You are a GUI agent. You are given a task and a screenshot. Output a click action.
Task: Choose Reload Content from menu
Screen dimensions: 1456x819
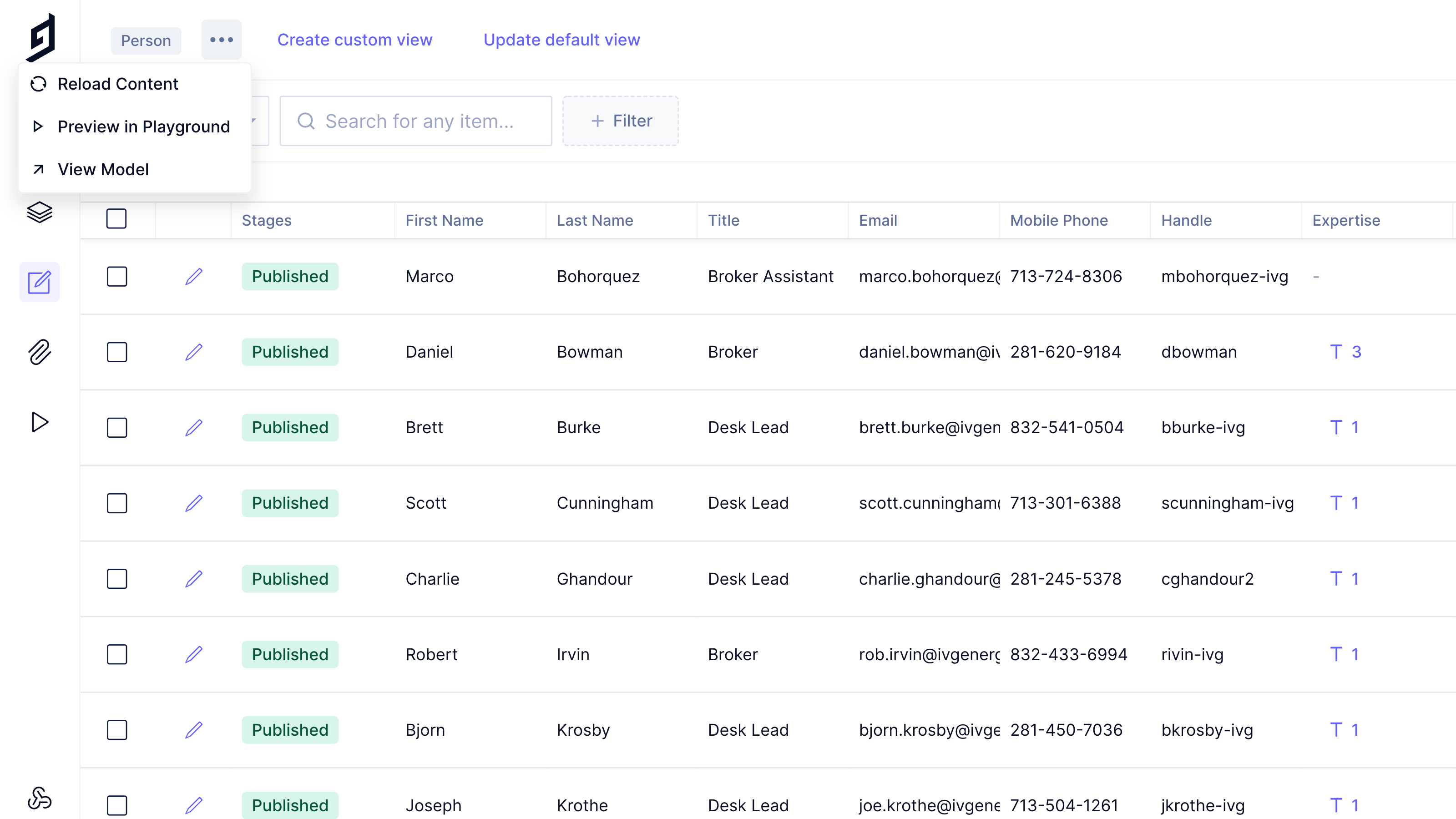click(117, 84)
